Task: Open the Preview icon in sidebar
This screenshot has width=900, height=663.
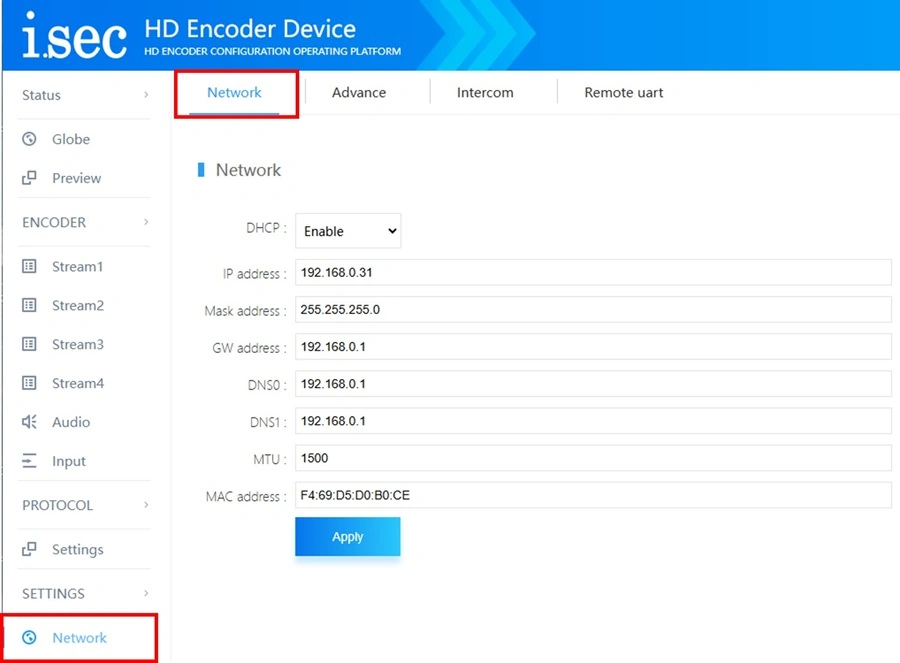Action: (29, 178)
